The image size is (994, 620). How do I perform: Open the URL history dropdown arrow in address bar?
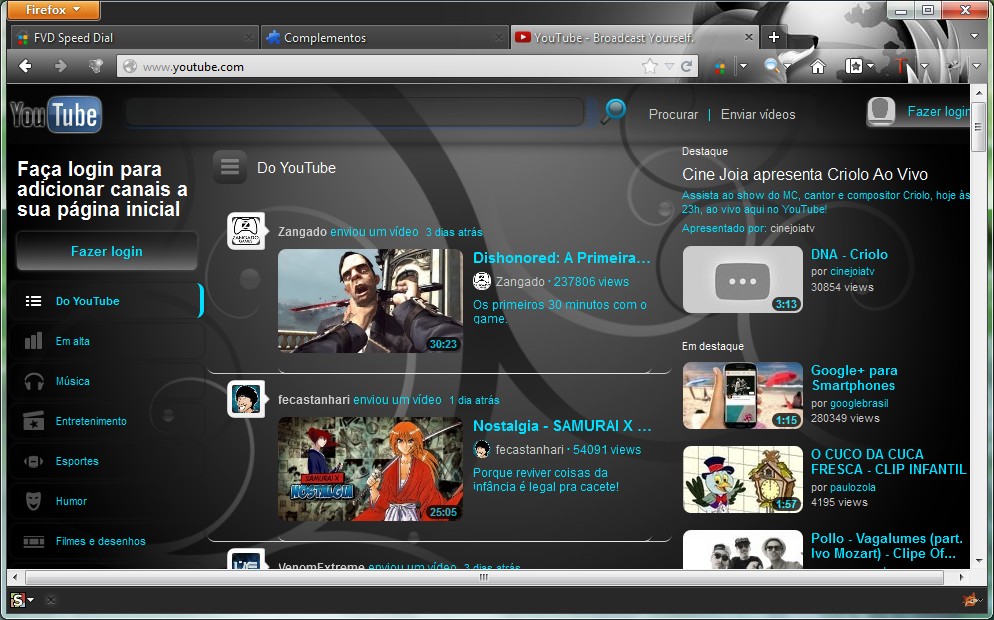(x=669, y=66)
